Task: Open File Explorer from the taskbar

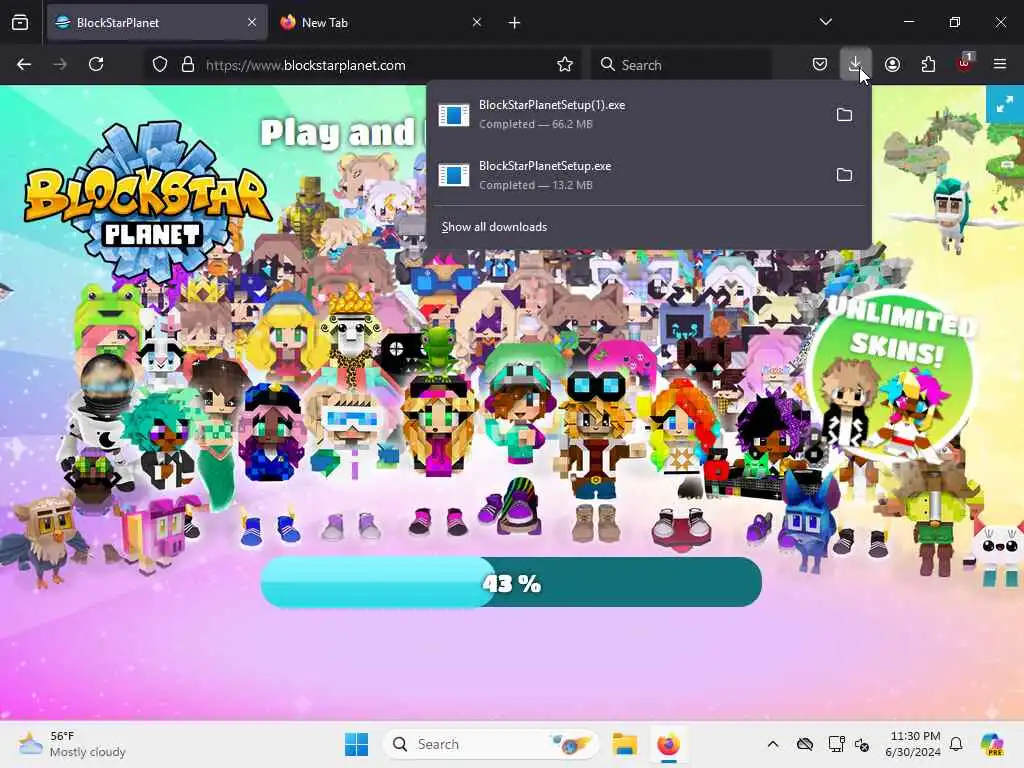Action: coord(624,744)
